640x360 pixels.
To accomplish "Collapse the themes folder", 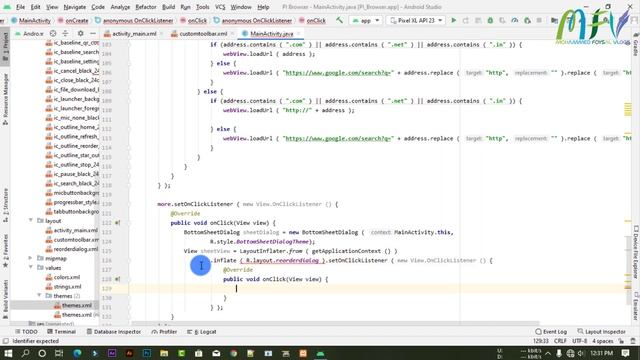I will coord(40,296).
